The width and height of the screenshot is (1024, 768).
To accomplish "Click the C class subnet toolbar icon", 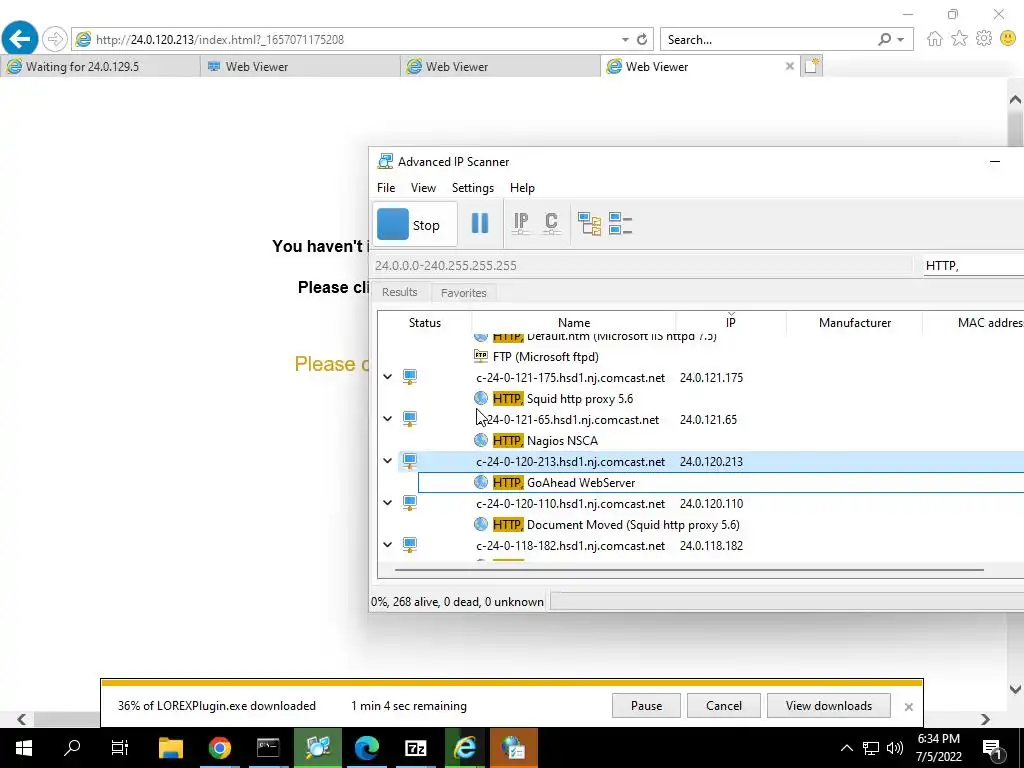I will tap(551, 223).
